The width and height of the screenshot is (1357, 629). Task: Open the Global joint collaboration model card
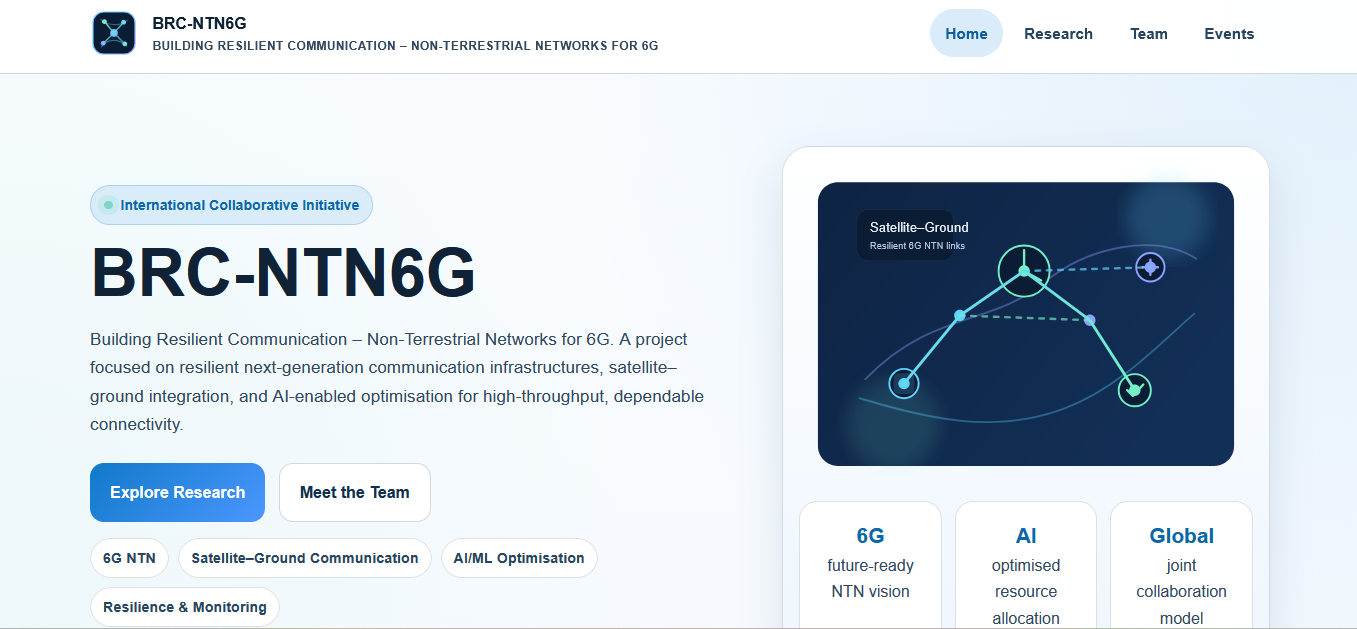pos(1181,565)
